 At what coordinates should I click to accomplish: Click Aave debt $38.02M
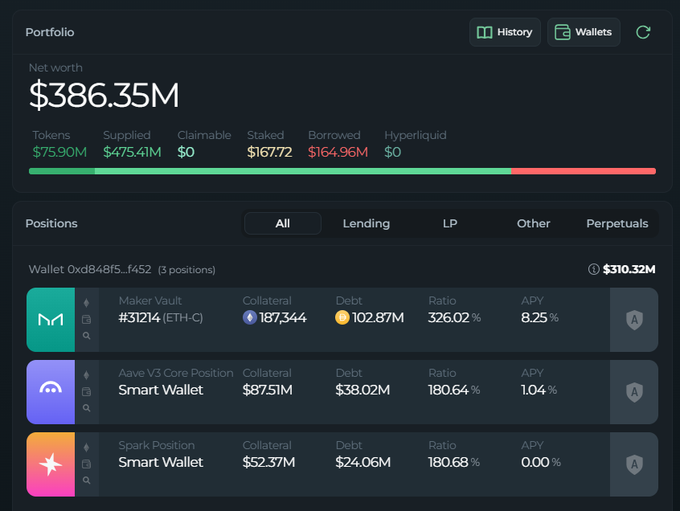click(363, 390)
